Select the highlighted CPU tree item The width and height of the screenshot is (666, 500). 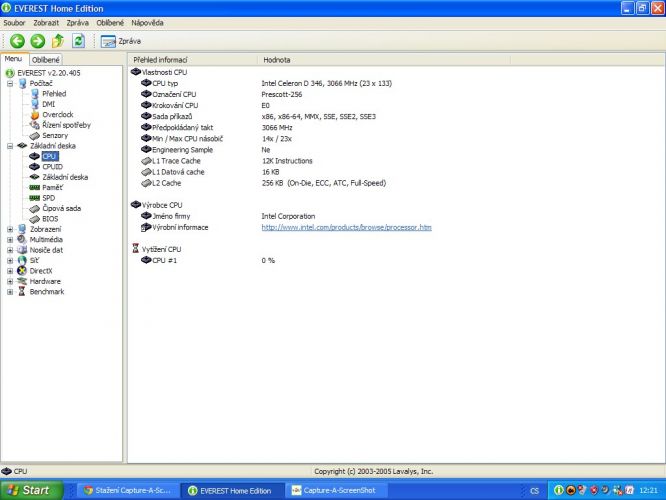(50, 156)
